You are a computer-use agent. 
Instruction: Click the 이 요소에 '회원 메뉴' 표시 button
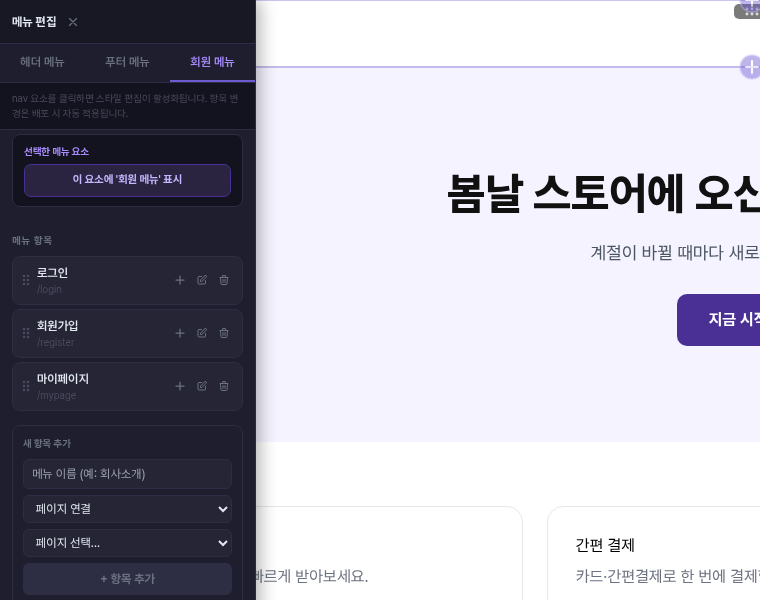[x=127, y=180]
